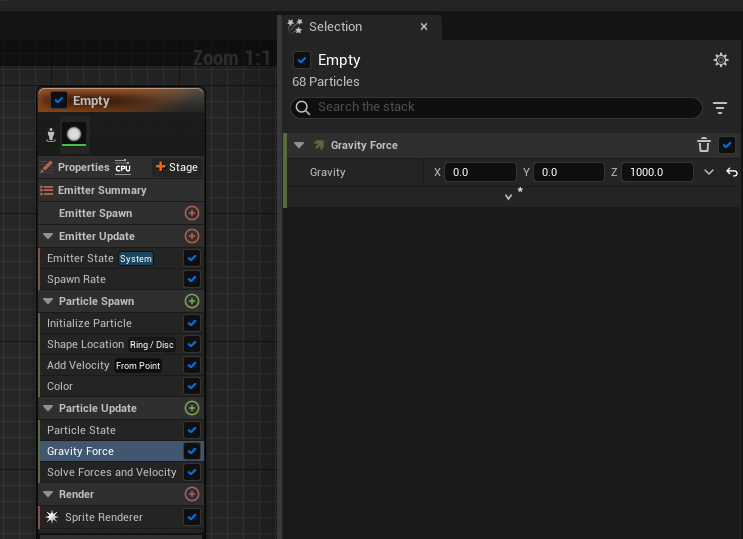743x539 pixels.
Task: Toggle Add Velocity checkbox
Action: click(x=192, y=365)
